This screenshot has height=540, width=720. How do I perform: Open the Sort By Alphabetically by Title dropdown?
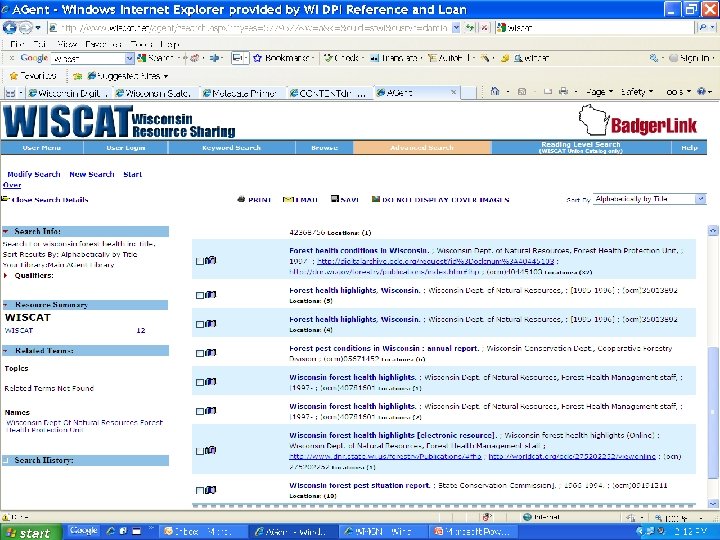[x=649, y=199]
